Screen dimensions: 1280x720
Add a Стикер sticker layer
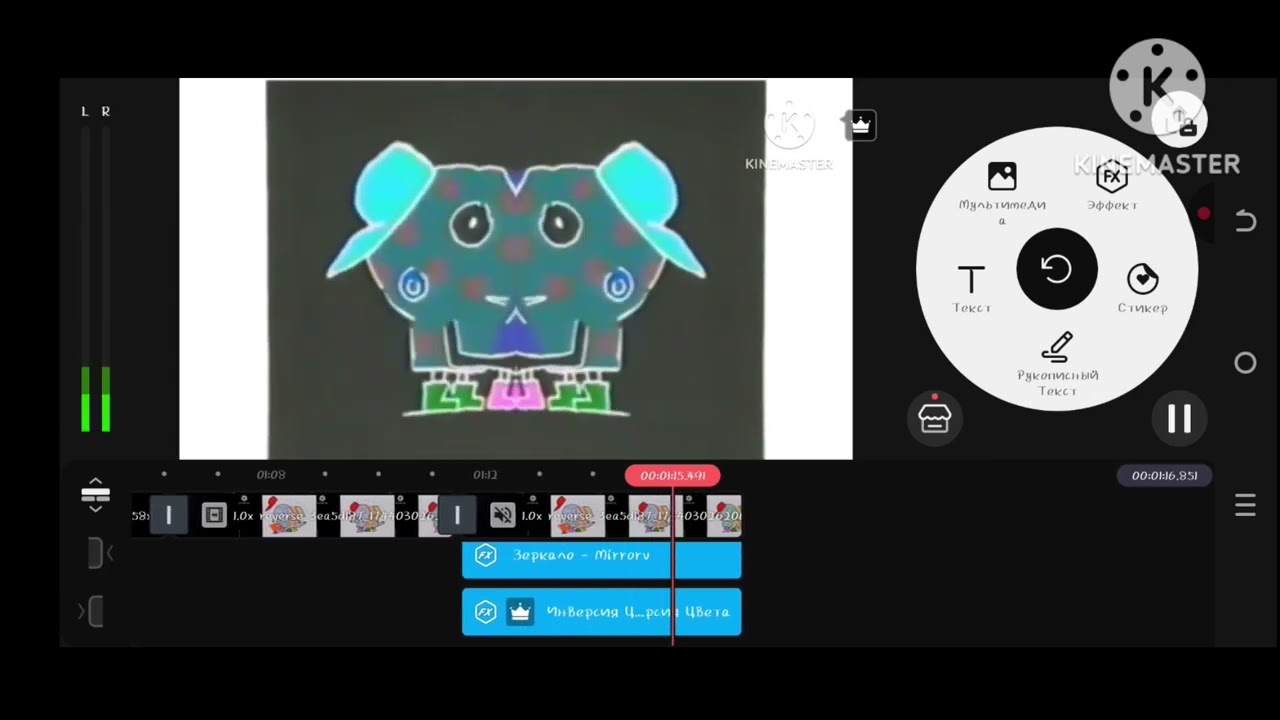pos(1142,289)
